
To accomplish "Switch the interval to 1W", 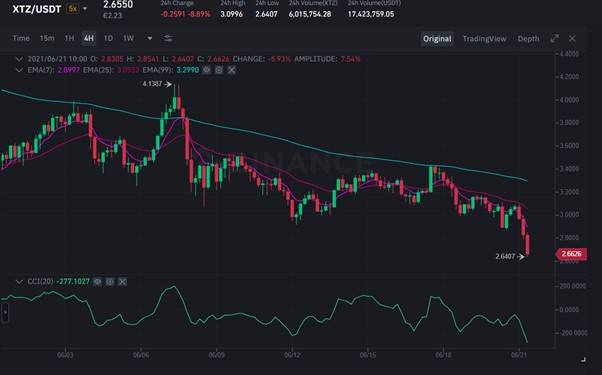I will pyautogui.click(x=128, y=38).
